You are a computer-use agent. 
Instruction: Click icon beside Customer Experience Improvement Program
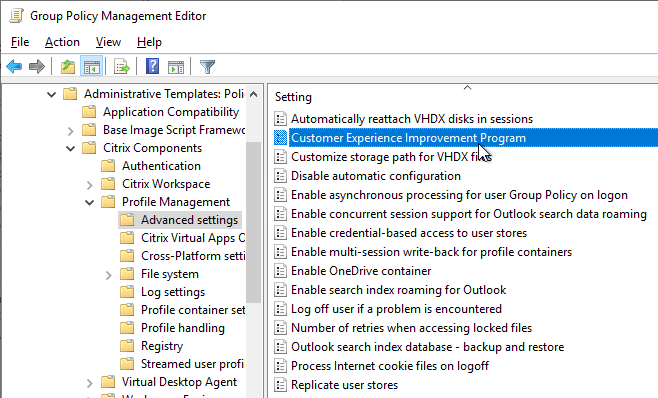coord(280,138)
